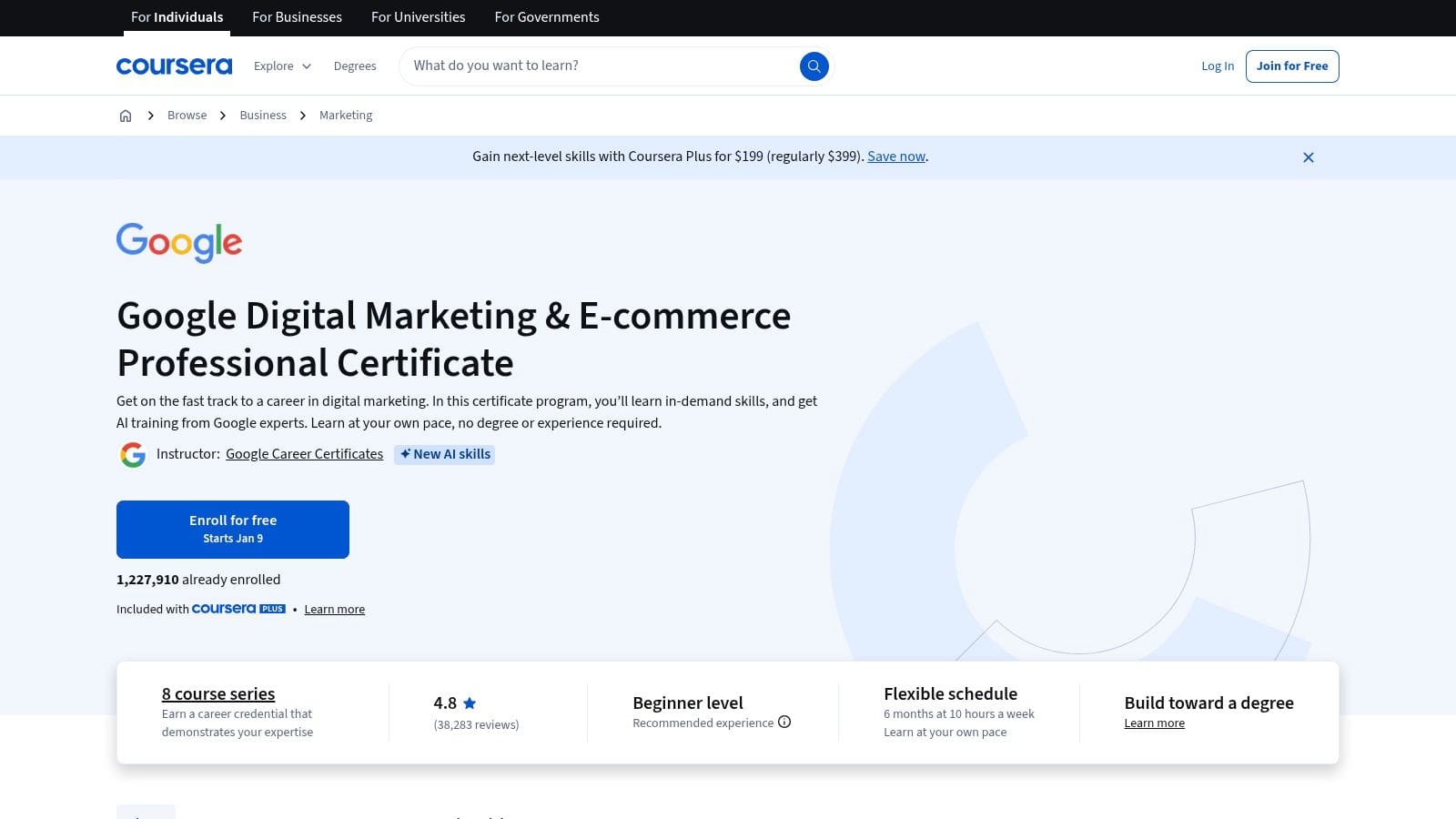
Task: Select For Governments in the top navigation
Action: coord(546,17)
